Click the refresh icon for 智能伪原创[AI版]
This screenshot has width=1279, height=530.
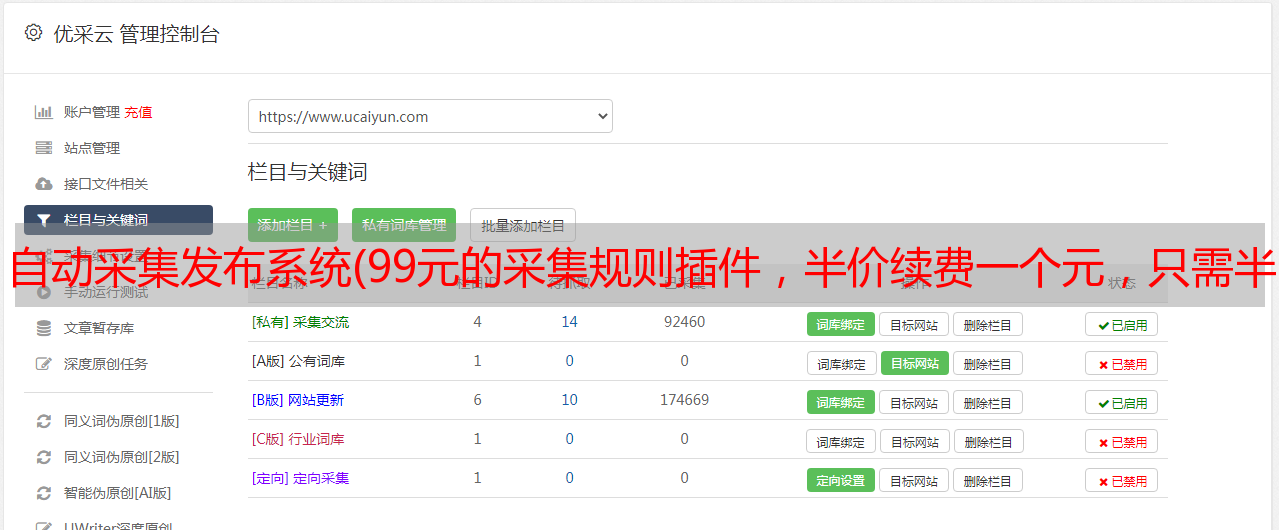pos(44,493)
